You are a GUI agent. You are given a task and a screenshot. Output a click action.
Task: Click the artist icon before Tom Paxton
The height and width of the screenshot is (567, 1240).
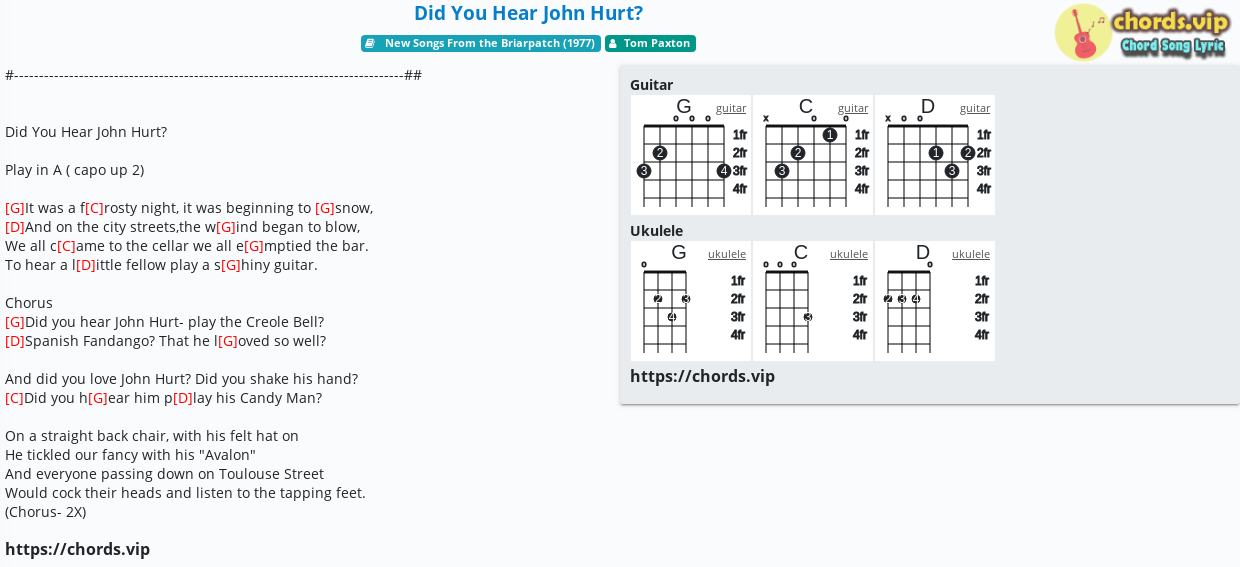pos(613,43)
